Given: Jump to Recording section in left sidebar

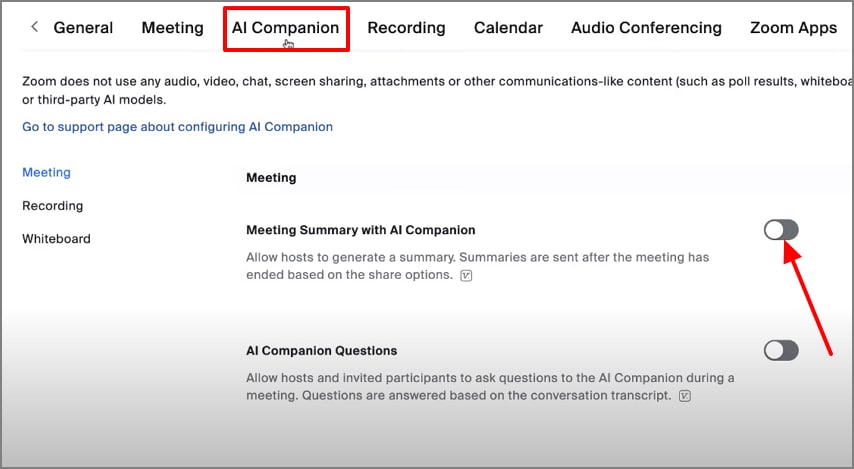Looking at the screenshot, I should (x=52, y=205).
